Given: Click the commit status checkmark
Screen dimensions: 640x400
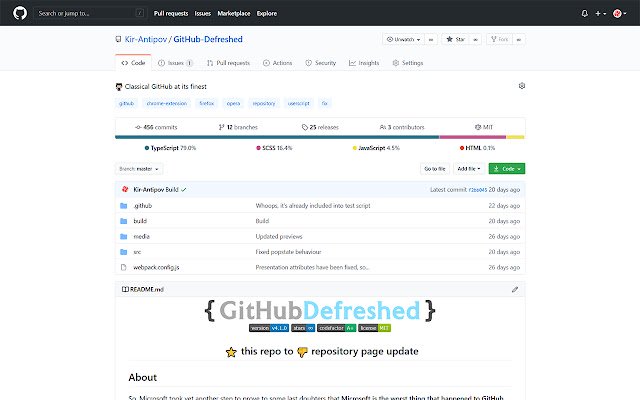Looking at the screenshot, I should pyautogui.click(x=184, y=189).
